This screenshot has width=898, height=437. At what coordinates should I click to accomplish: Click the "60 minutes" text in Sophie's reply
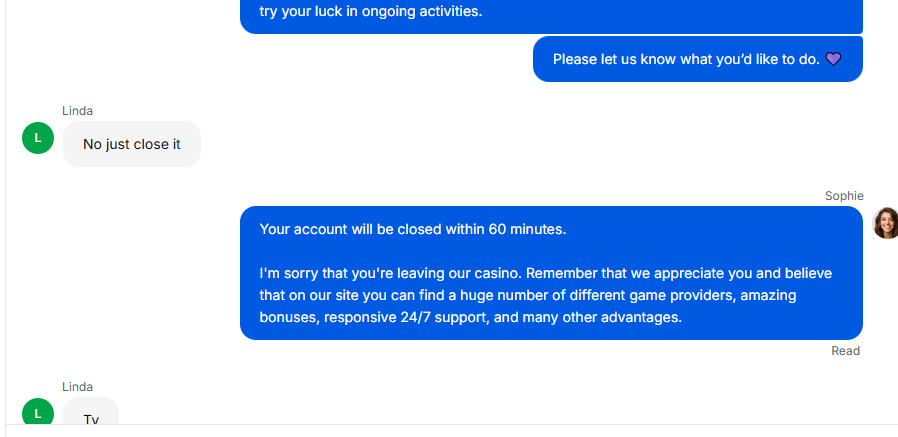[x=527, y=229]
